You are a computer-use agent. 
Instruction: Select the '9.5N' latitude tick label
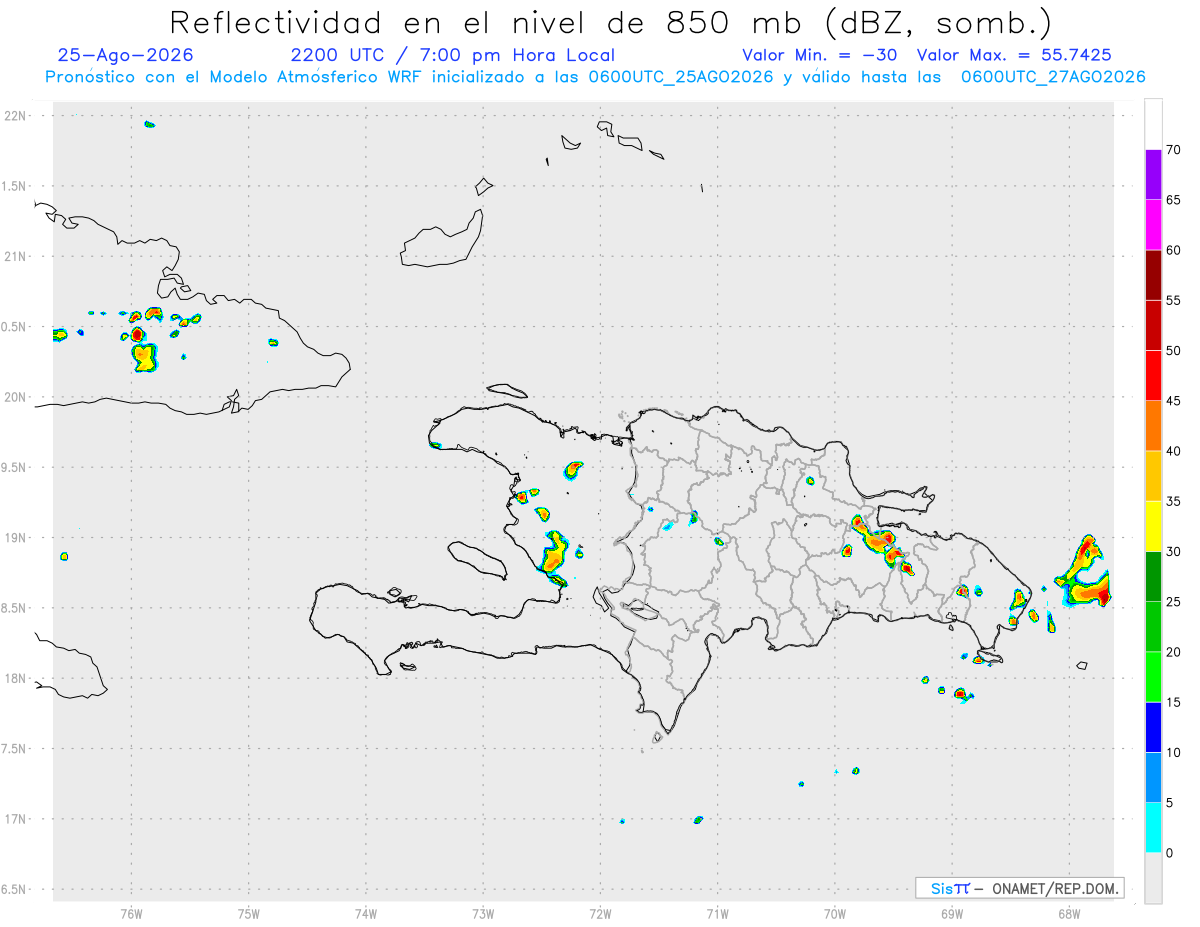click(x=15, y=467)
